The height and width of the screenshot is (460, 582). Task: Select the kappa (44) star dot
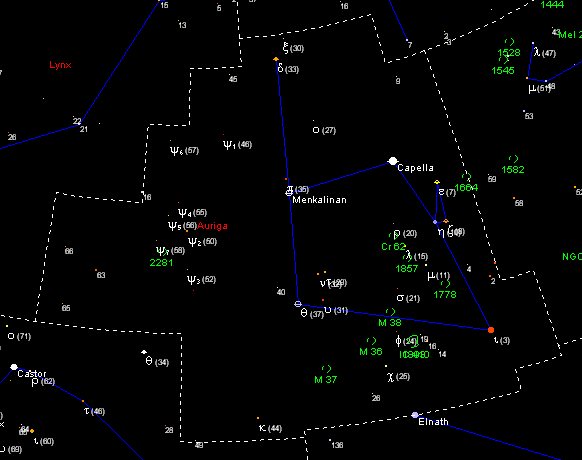(x=258, y=418)
